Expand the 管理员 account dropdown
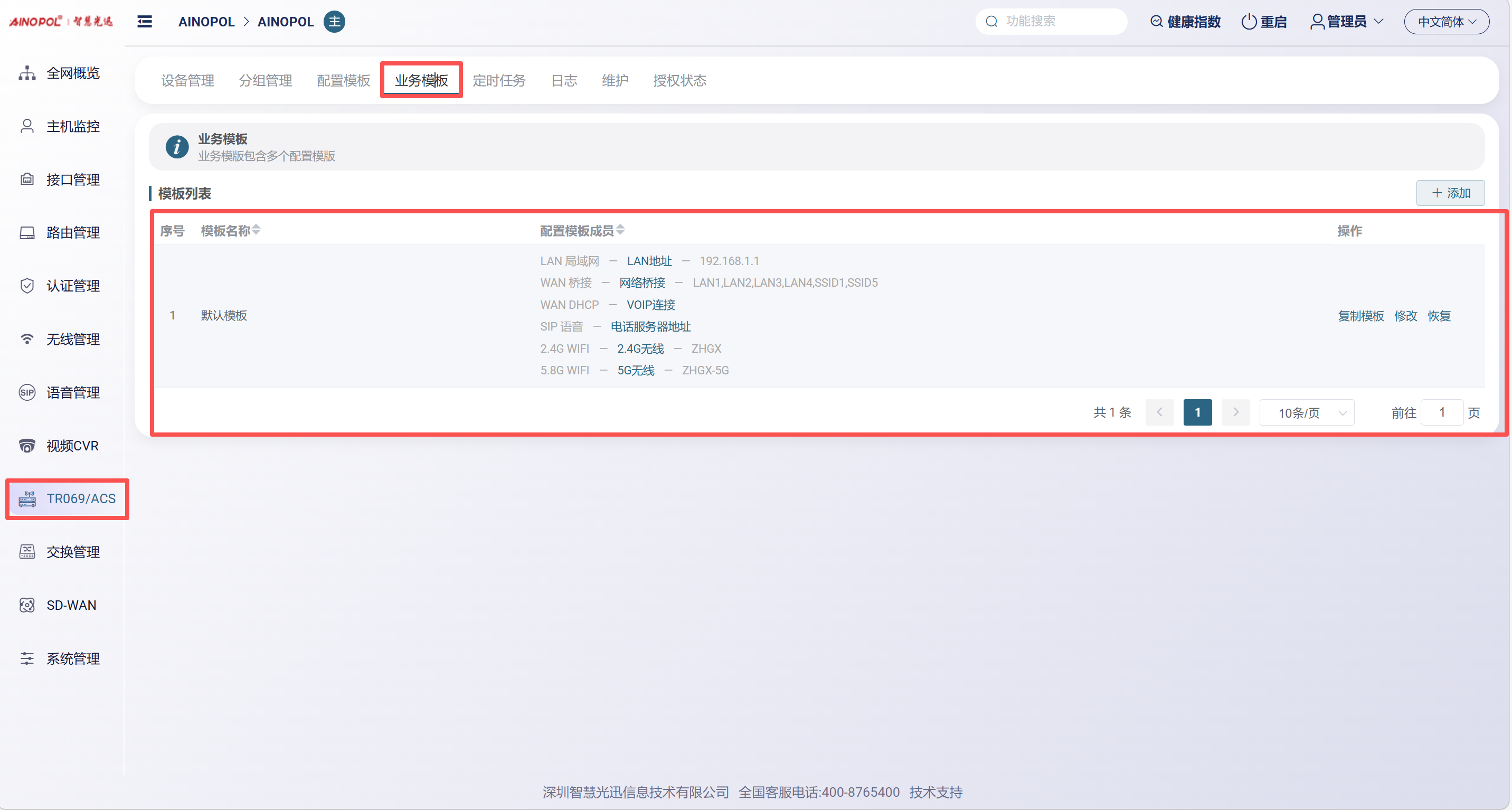This screenshot has width=1512, height=810. coord(1347,22)
